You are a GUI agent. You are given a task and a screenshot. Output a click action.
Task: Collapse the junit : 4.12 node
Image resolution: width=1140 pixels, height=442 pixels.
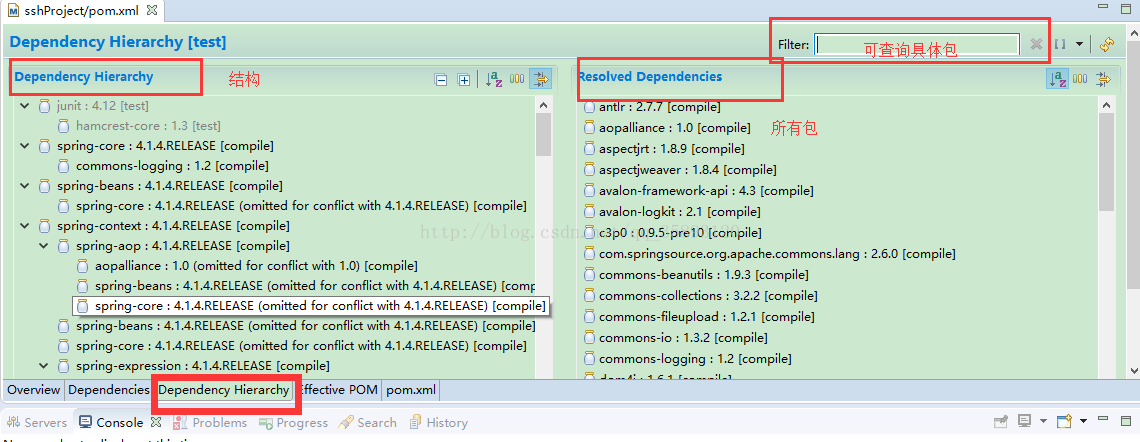pos(25,106)
